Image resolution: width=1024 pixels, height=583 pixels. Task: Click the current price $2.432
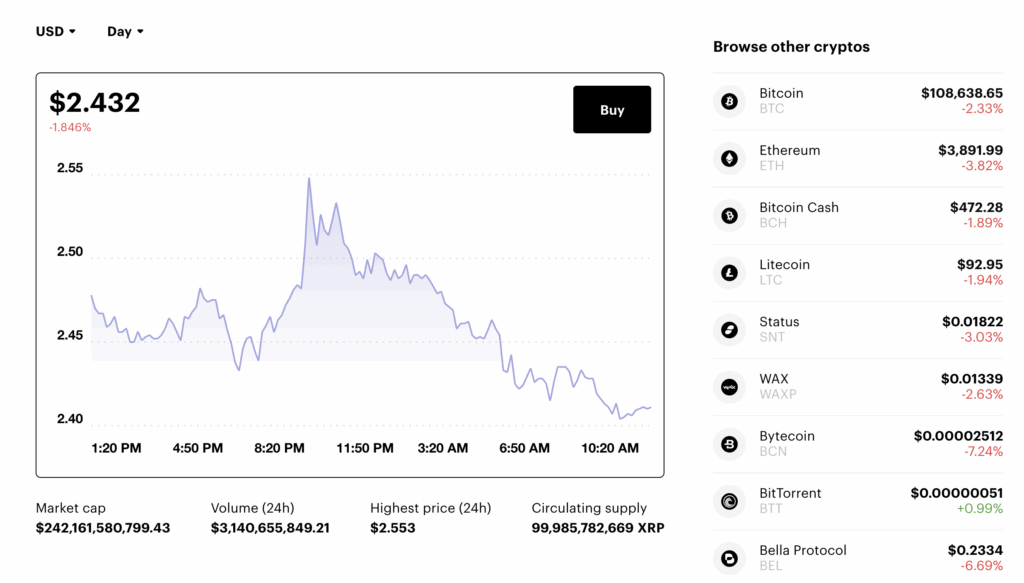tap(95, 102)
